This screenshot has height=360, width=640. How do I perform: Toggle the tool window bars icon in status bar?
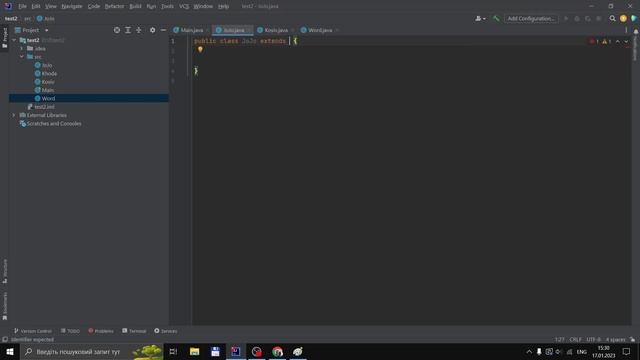[x=5, y=339]
